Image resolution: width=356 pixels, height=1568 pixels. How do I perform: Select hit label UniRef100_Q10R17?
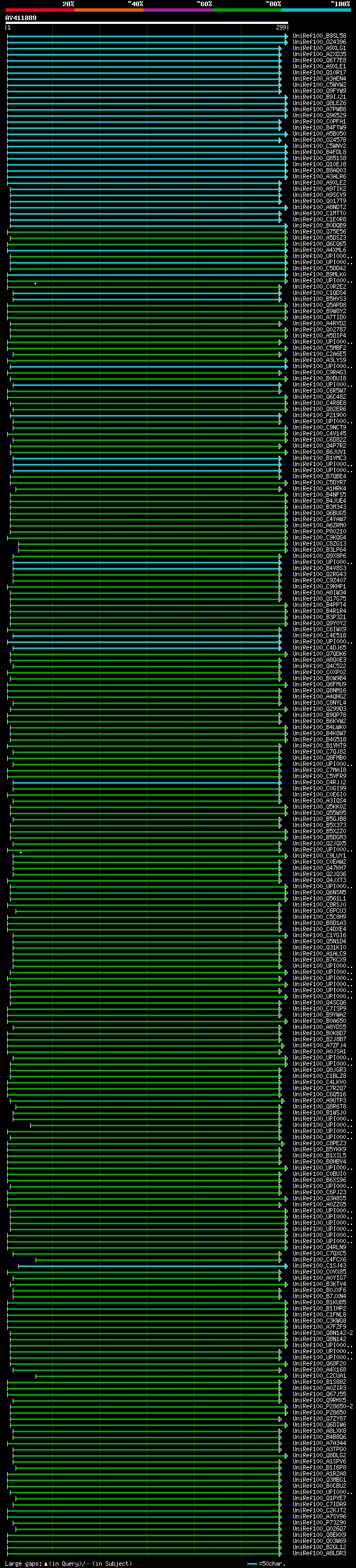pyautogui.click(x=319, y=72)
